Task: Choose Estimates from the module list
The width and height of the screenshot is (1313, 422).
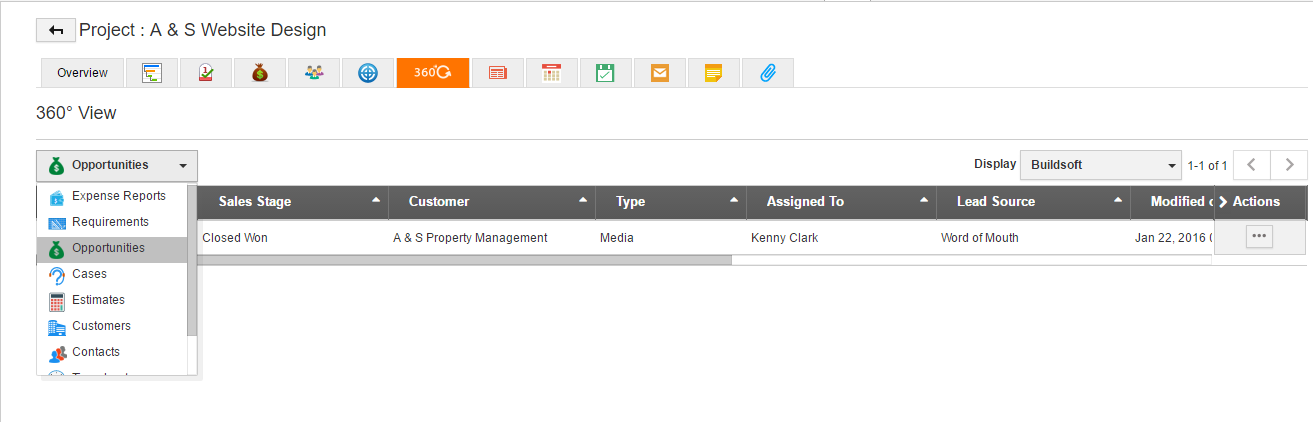Action: click(x=98, y=300)
